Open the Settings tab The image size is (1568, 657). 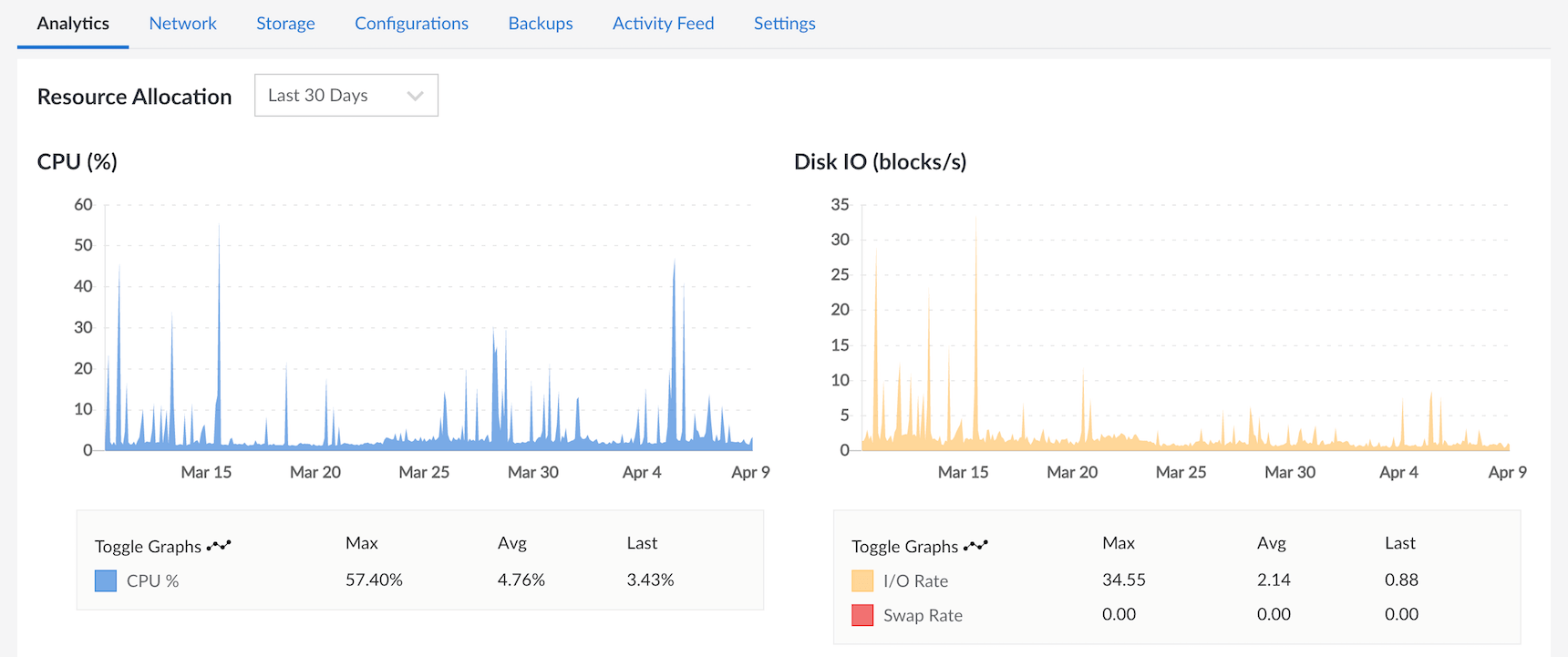click(784, 24)
